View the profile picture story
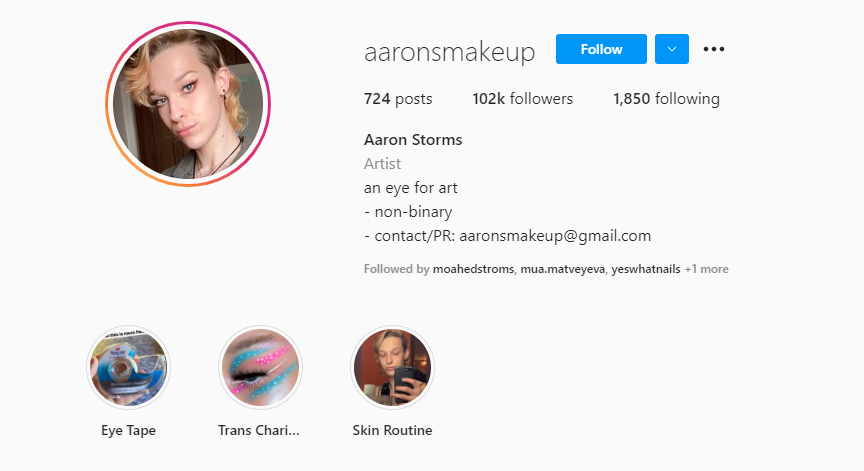The image size is (864, 471). (x=188, y=104)
